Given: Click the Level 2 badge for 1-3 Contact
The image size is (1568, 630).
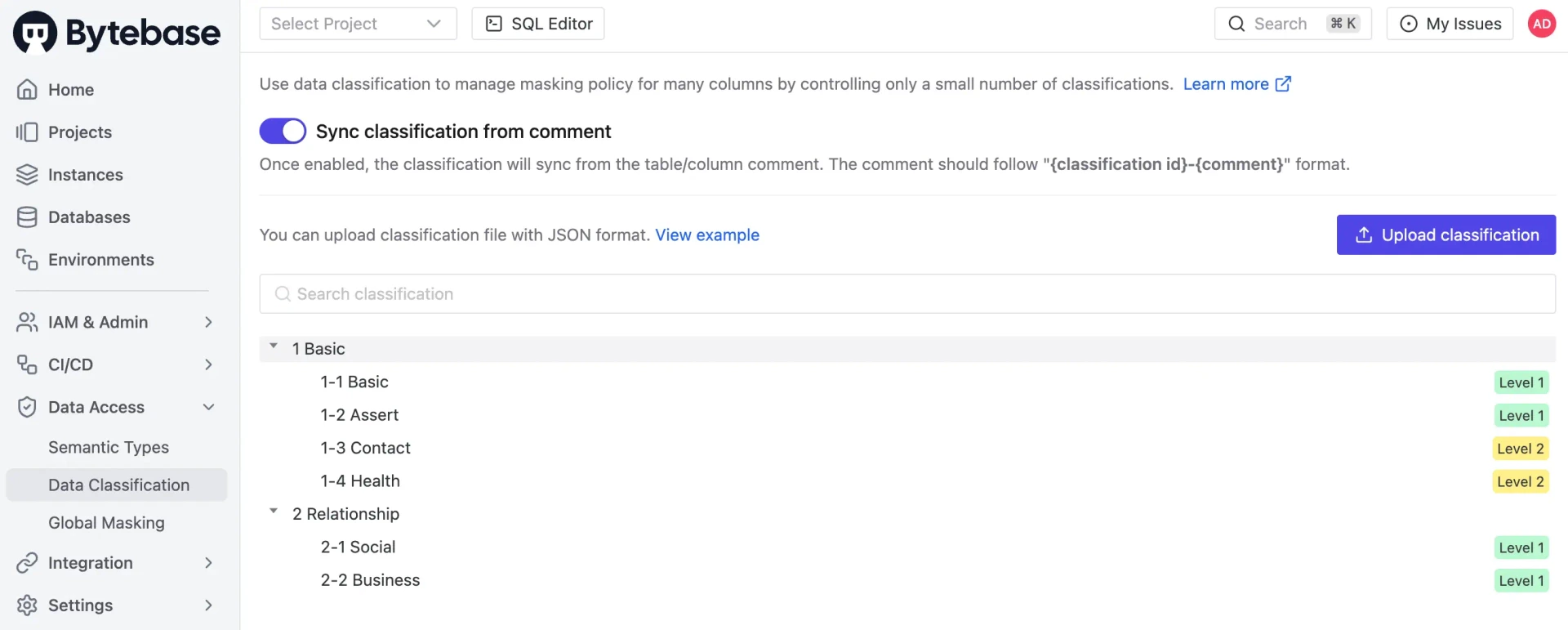Looking at the screenshot, I should tap(1520, 449).
